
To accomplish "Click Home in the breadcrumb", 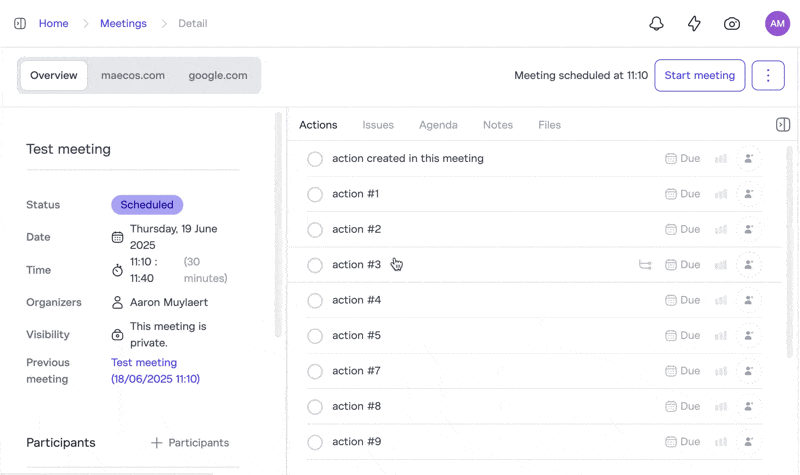I will pos(54,24).
